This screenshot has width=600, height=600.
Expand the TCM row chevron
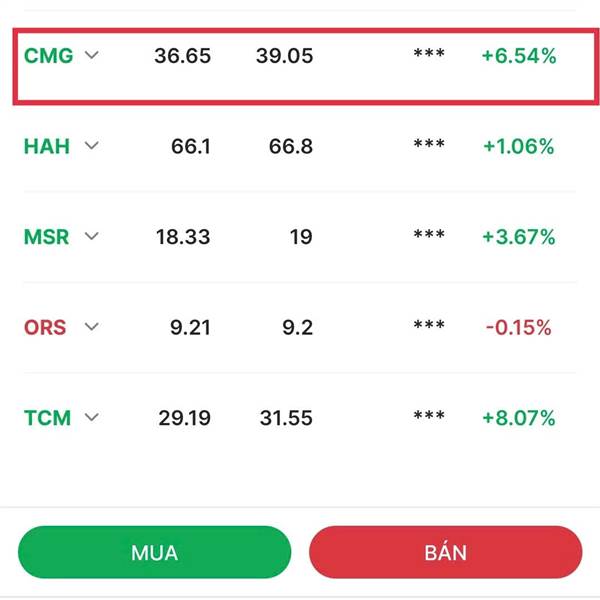(92, 417)
